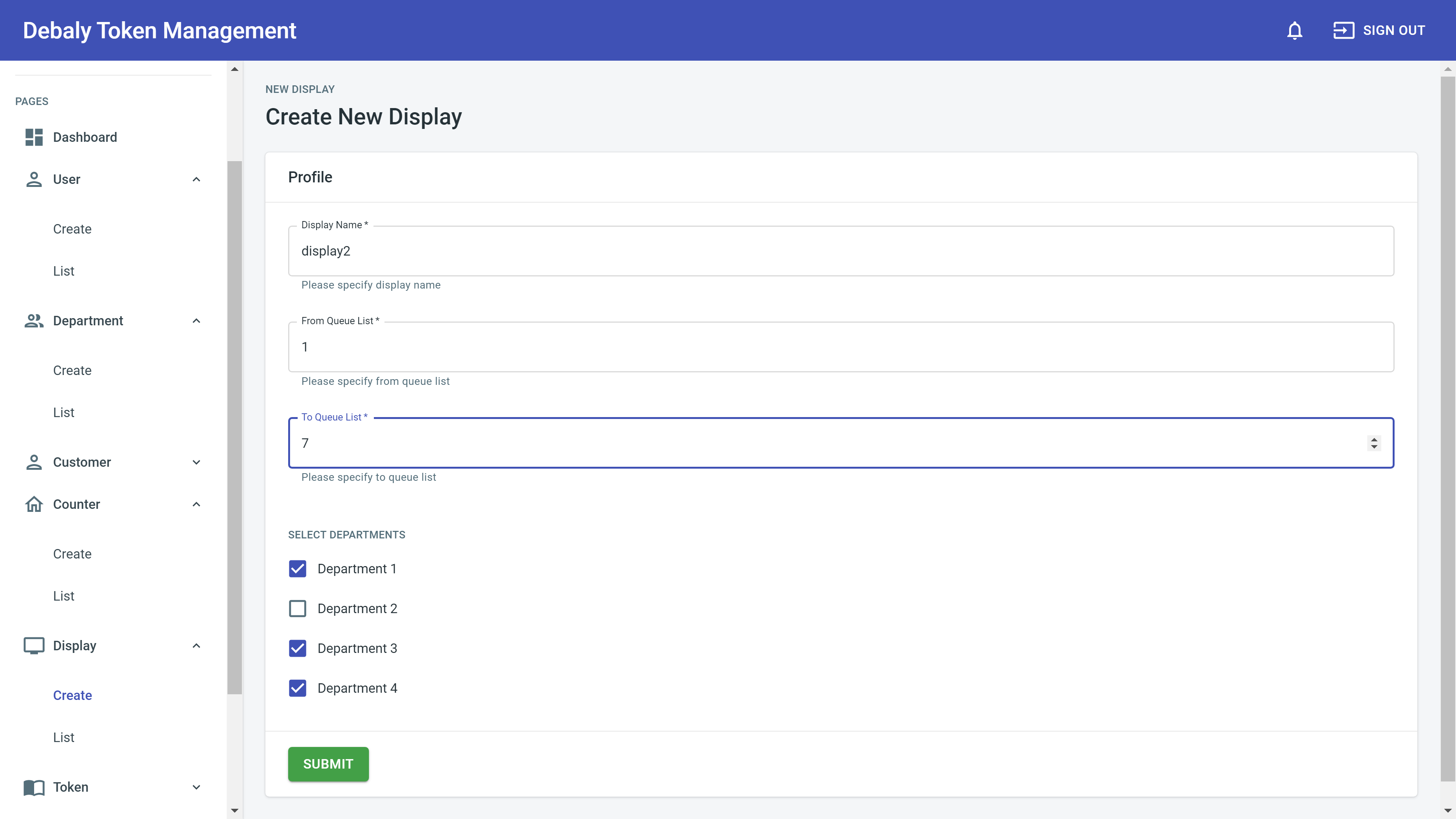The image size is (1456, 819).
Task: Check the Department 2 checkbox
Action: pyautogui.click(x=297, y=609)
